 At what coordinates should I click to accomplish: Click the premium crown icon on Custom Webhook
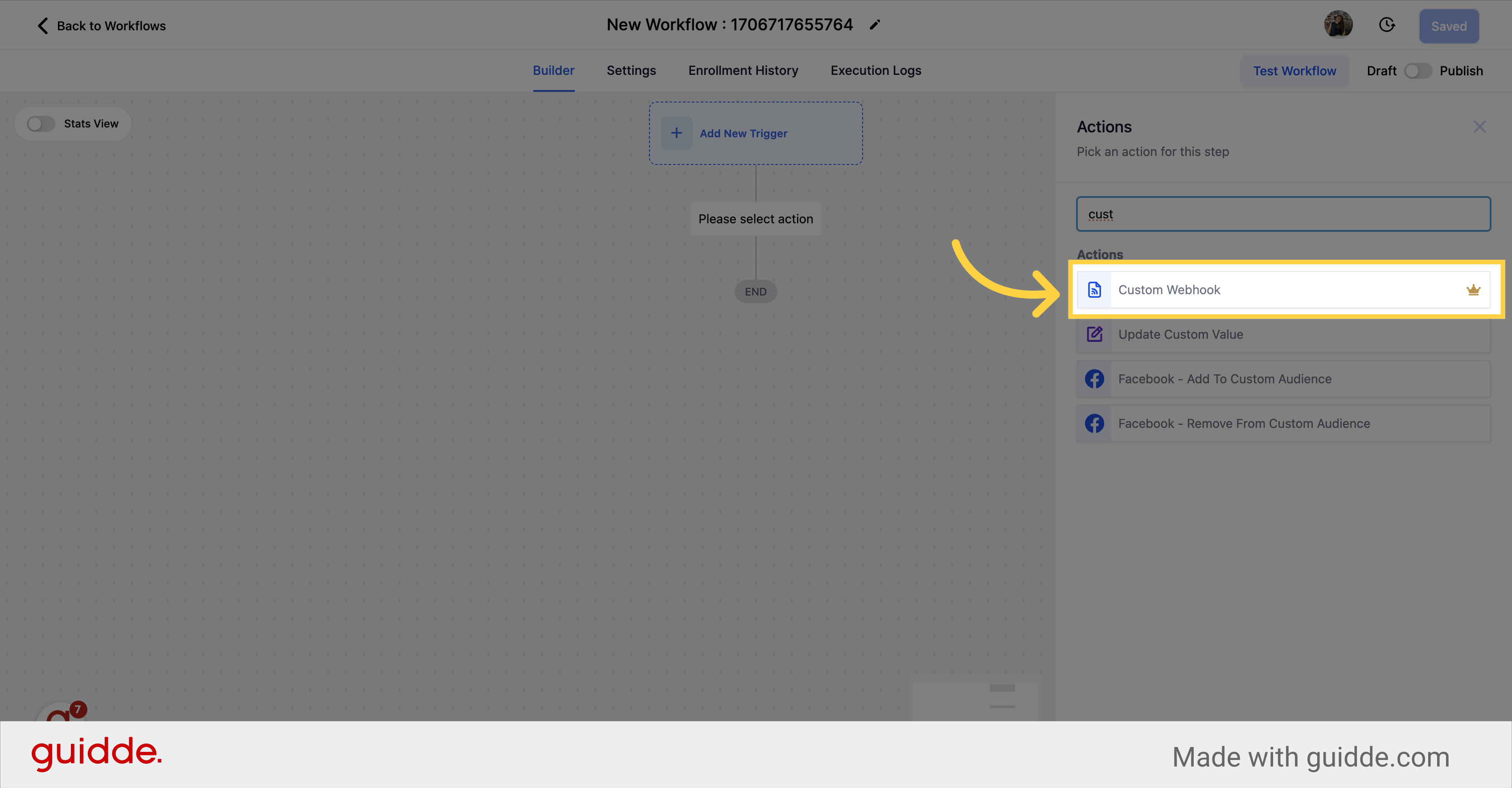[1473, 290]
